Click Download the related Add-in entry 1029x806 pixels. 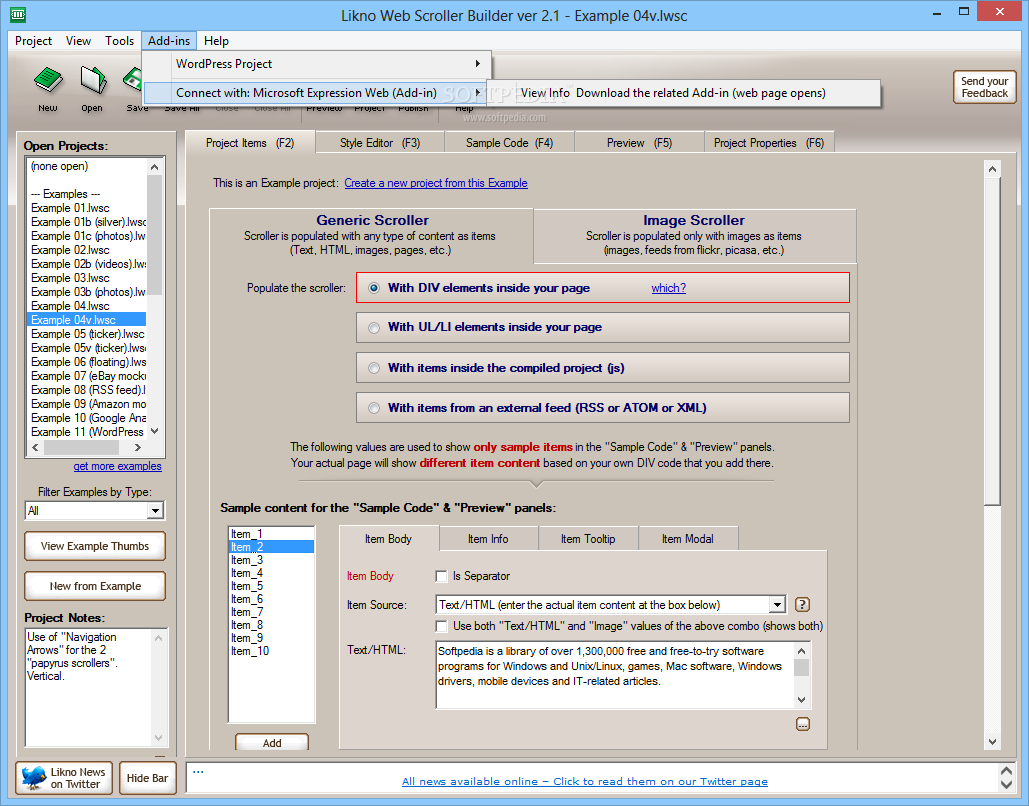tap(701, 93)
